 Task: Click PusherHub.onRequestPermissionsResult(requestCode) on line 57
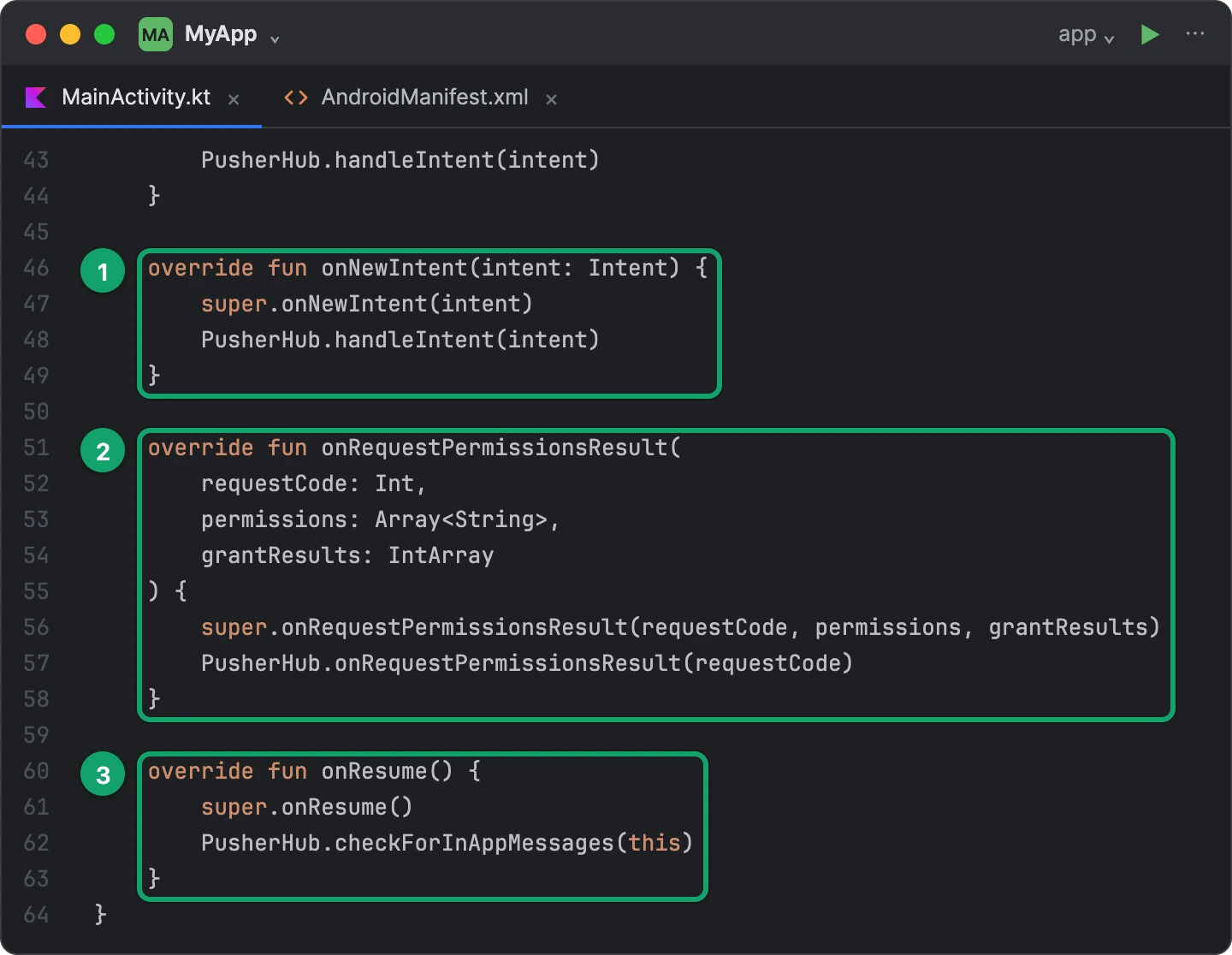coord(527,663)
